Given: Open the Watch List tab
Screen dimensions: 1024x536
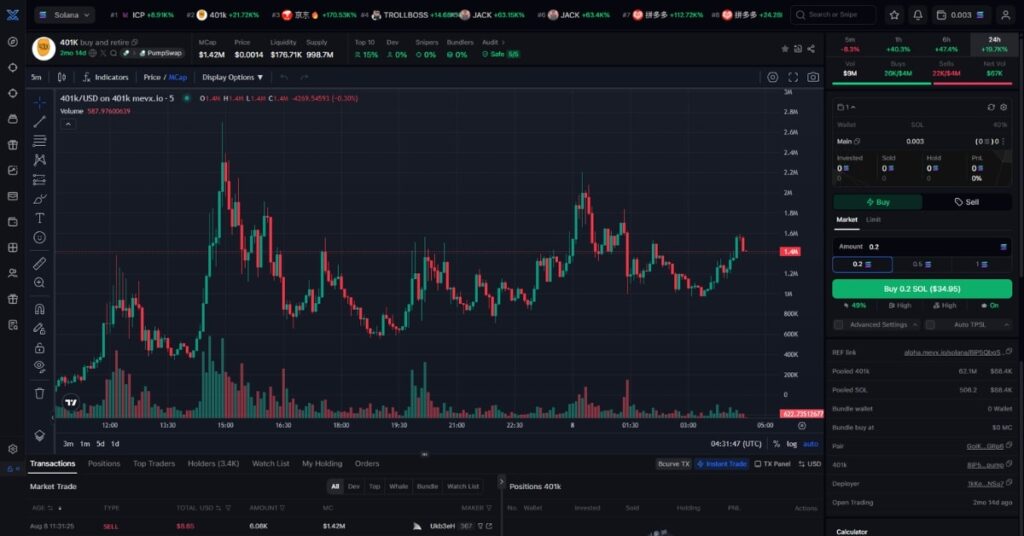Looking at the screenshot, I should point(270,464).
